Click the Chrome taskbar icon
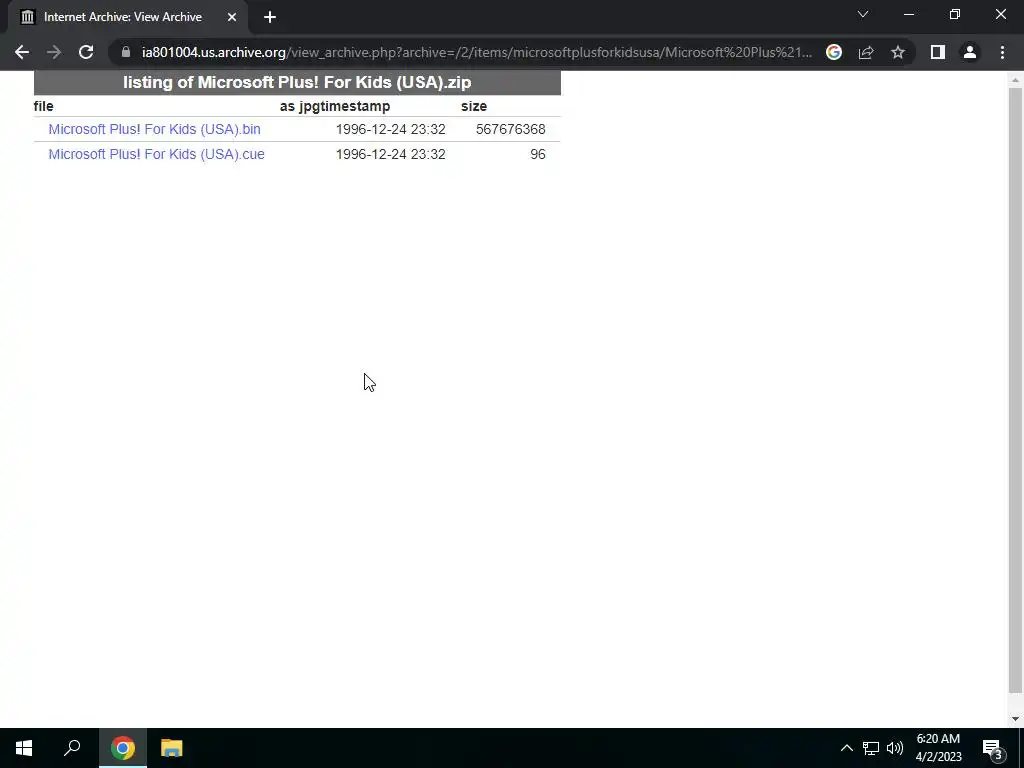This screenshot has height=768, width=1024. [x=123, y=748]
